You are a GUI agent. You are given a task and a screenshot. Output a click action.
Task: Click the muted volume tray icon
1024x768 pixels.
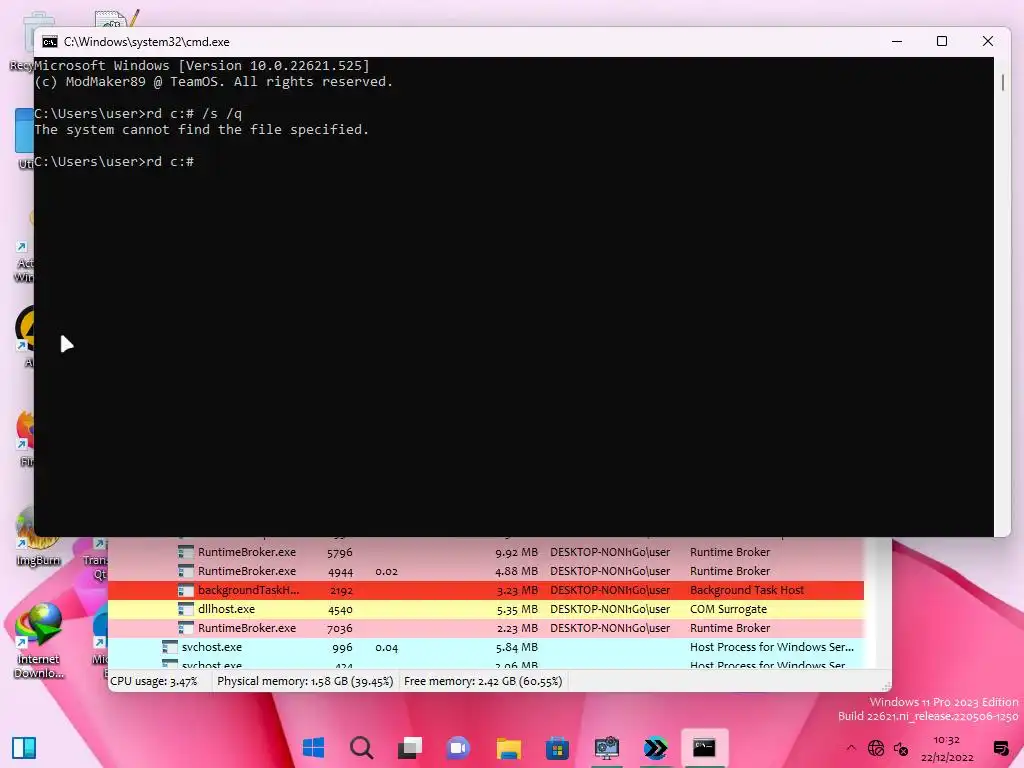click(x=901, y=748)
